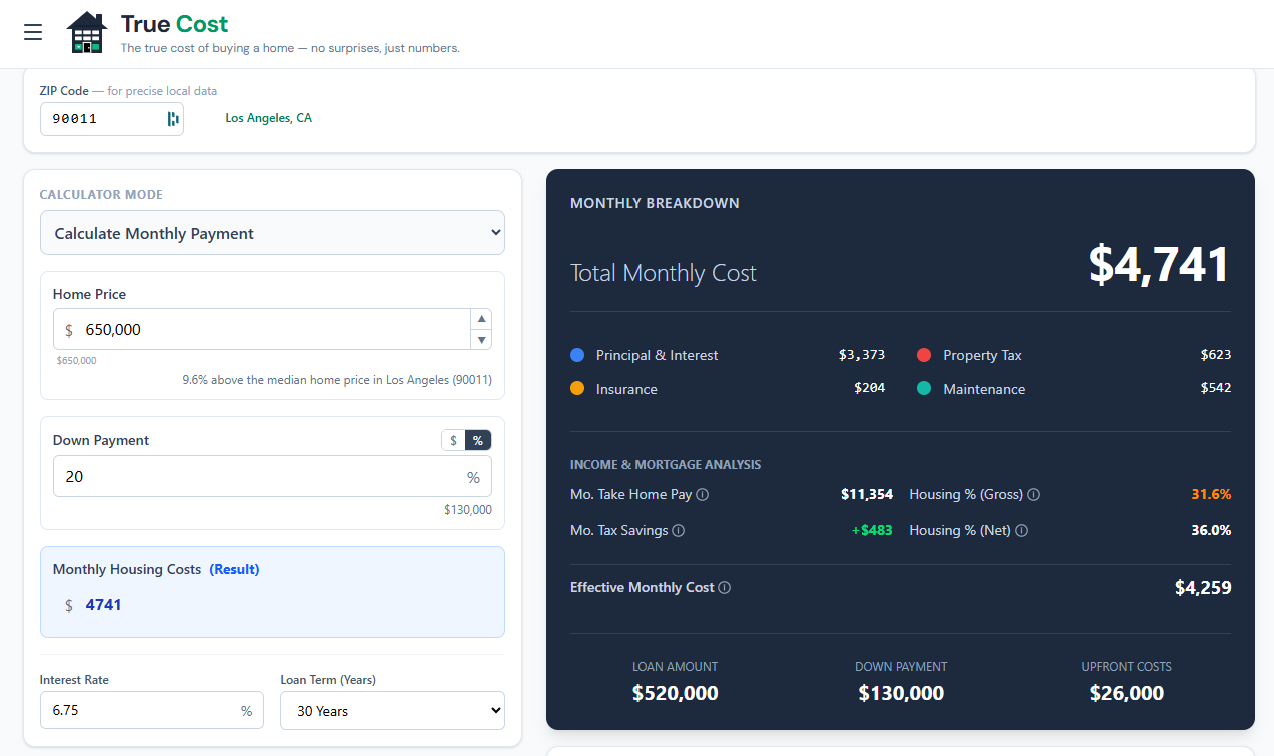Click the 31.6% gross housing percentage

1211,495
